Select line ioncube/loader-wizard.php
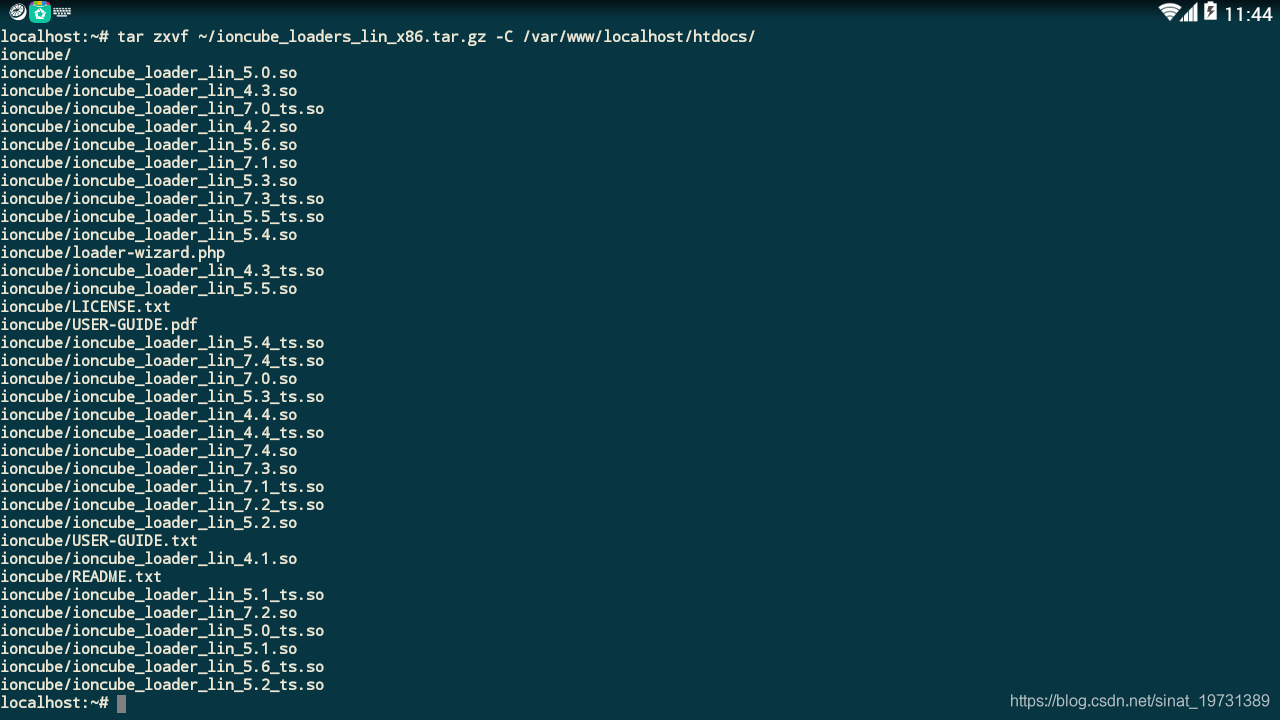This screenshot has width=1280, height=720. point(112,253)
